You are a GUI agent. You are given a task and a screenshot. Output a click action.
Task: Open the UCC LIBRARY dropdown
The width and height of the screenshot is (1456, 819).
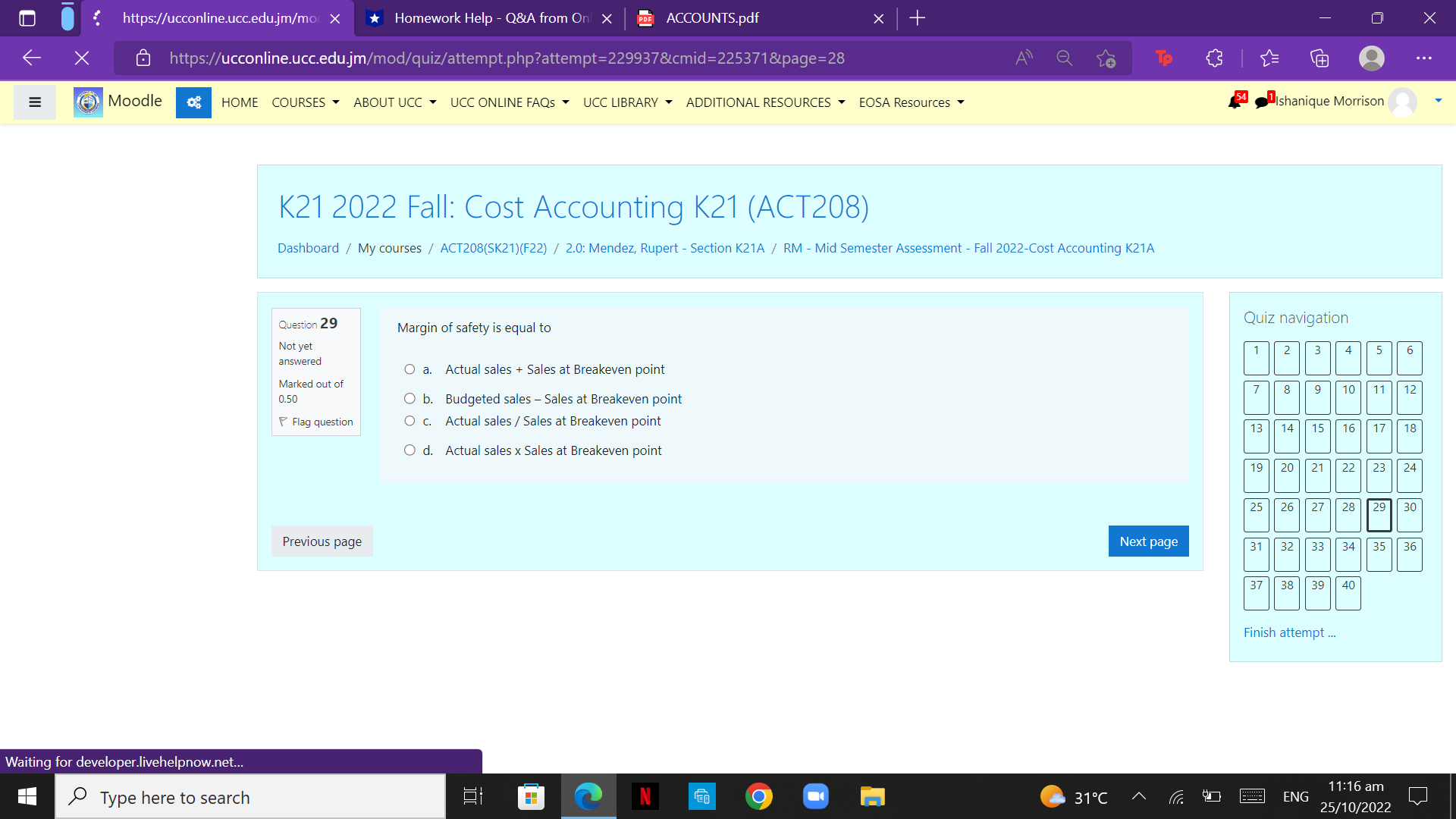(x=627, y=102)
